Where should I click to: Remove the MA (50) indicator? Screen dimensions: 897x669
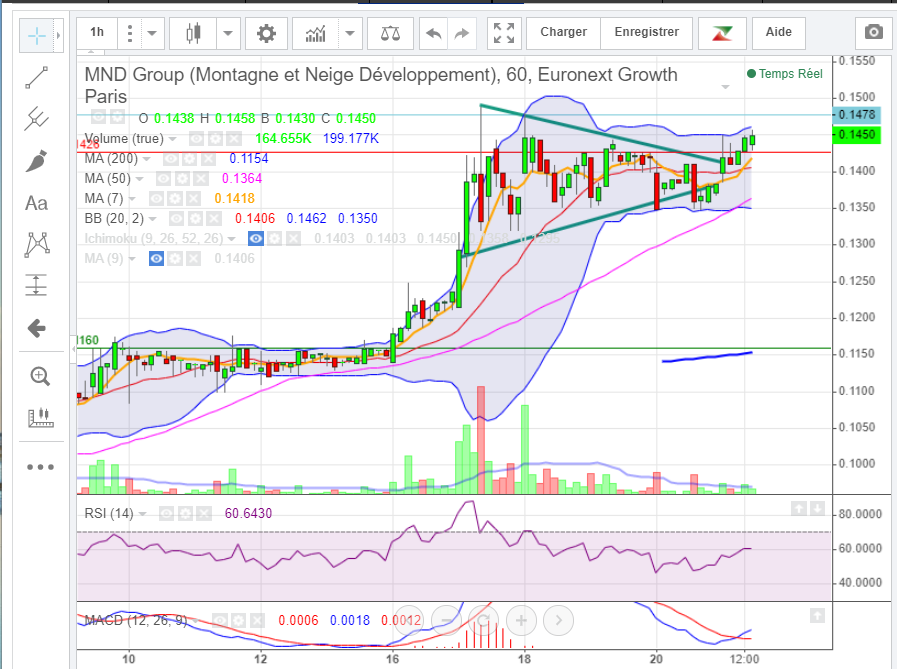pyautogui.click(x=200, y=179)
